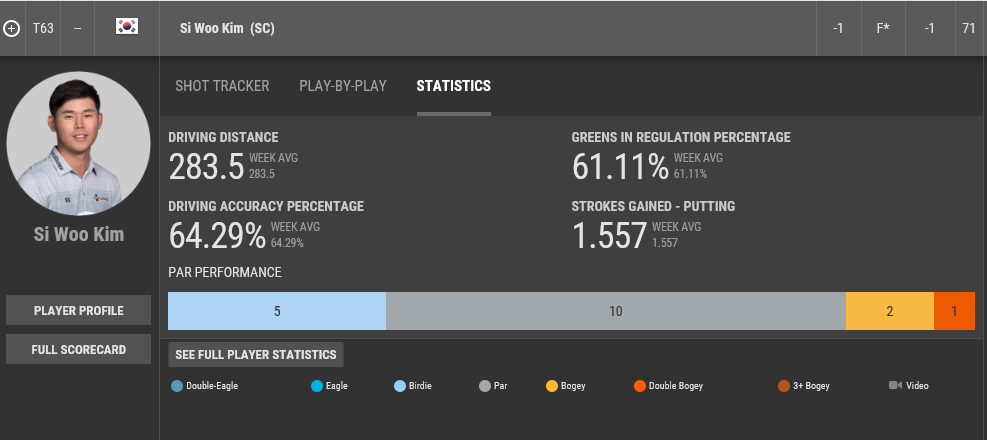Screen dimensions: 987x440
Task: Click the South Korea flag icon
Action: point(127,28)
